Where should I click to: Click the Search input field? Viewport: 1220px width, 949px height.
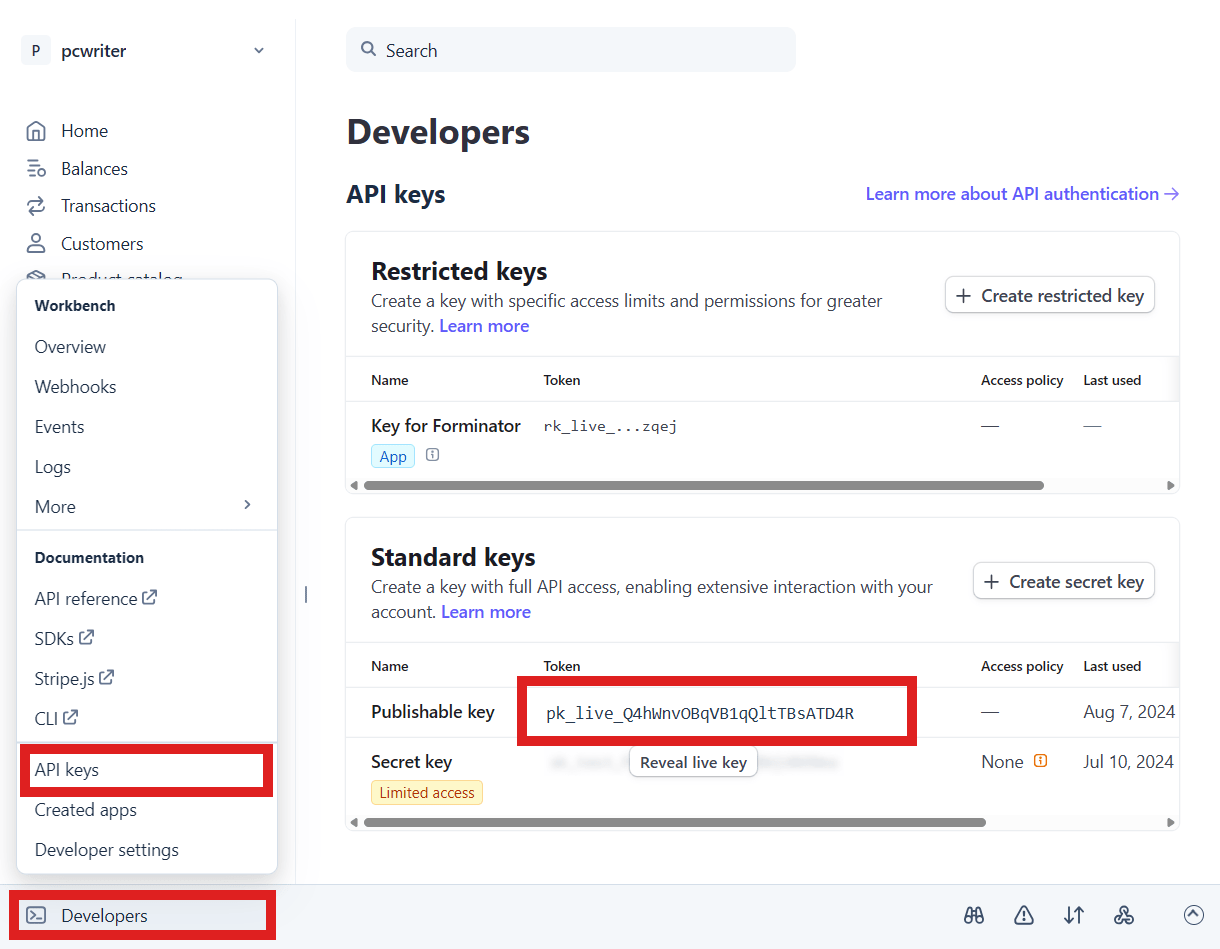[x=571, y=50]
